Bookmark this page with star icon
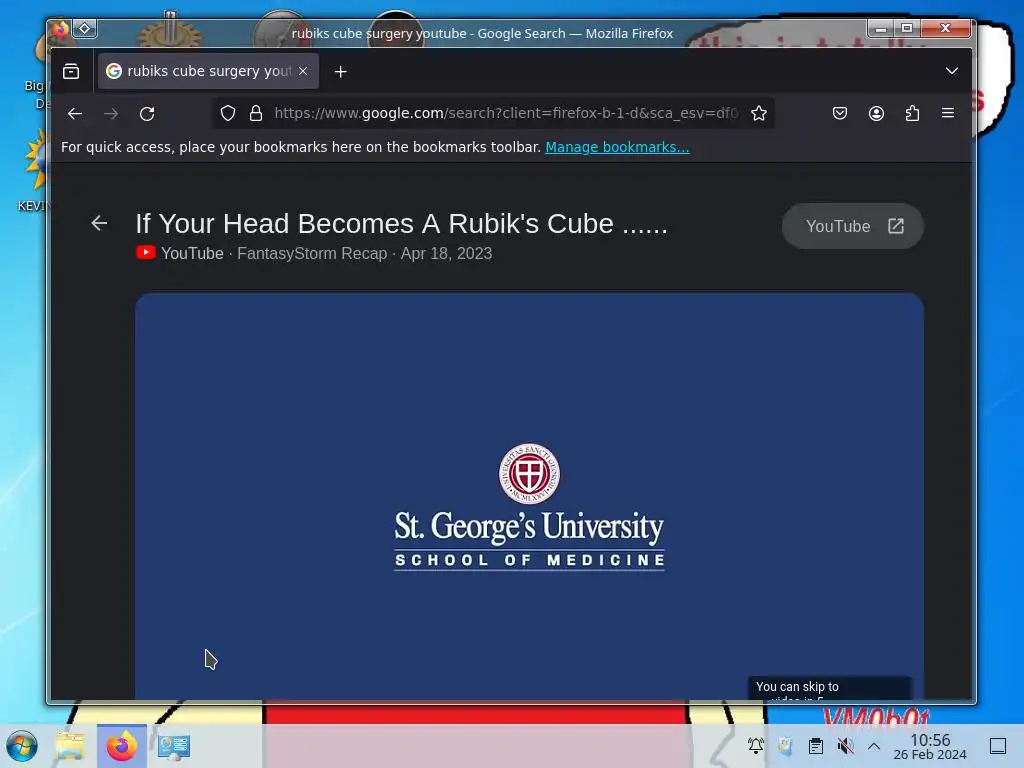The width and height of the screenshot is (1024, 768). 758,114
